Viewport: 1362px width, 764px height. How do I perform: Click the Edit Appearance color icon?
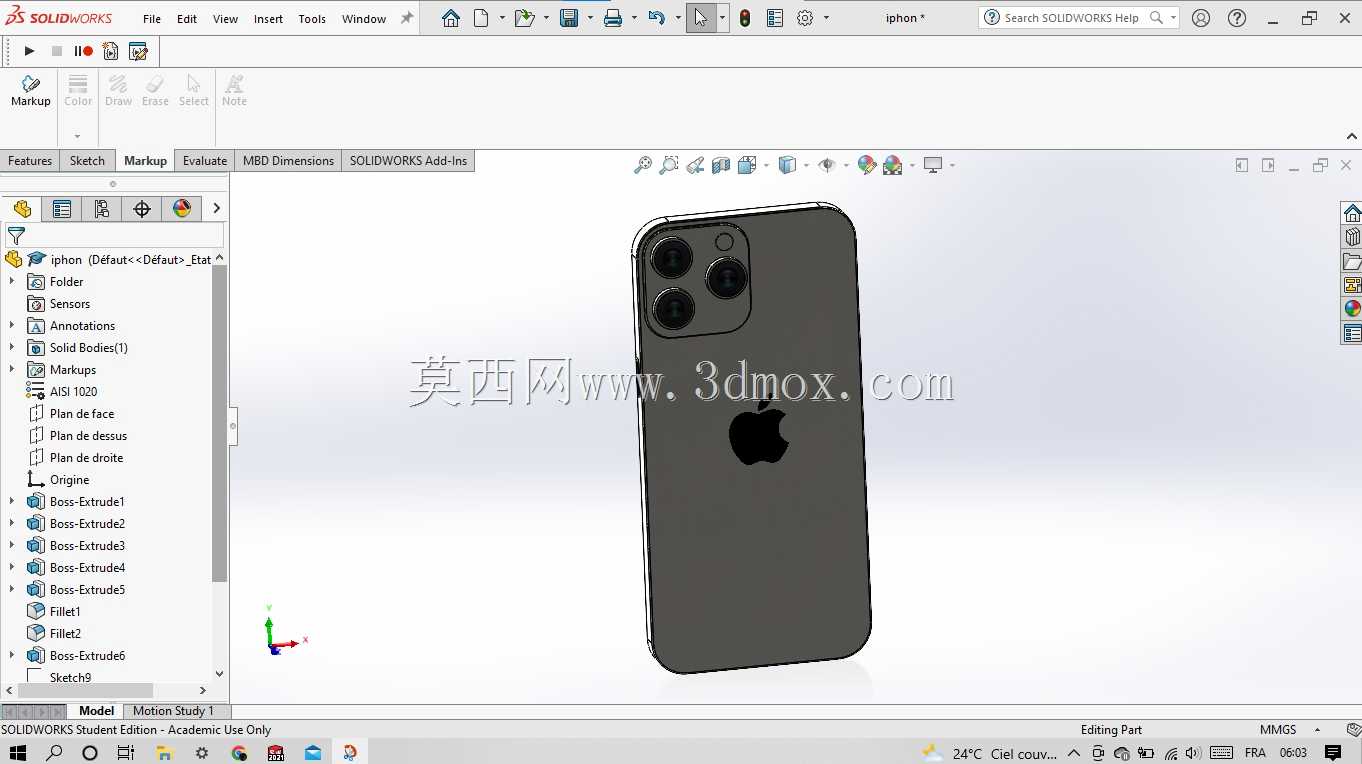tap(867, 165)
